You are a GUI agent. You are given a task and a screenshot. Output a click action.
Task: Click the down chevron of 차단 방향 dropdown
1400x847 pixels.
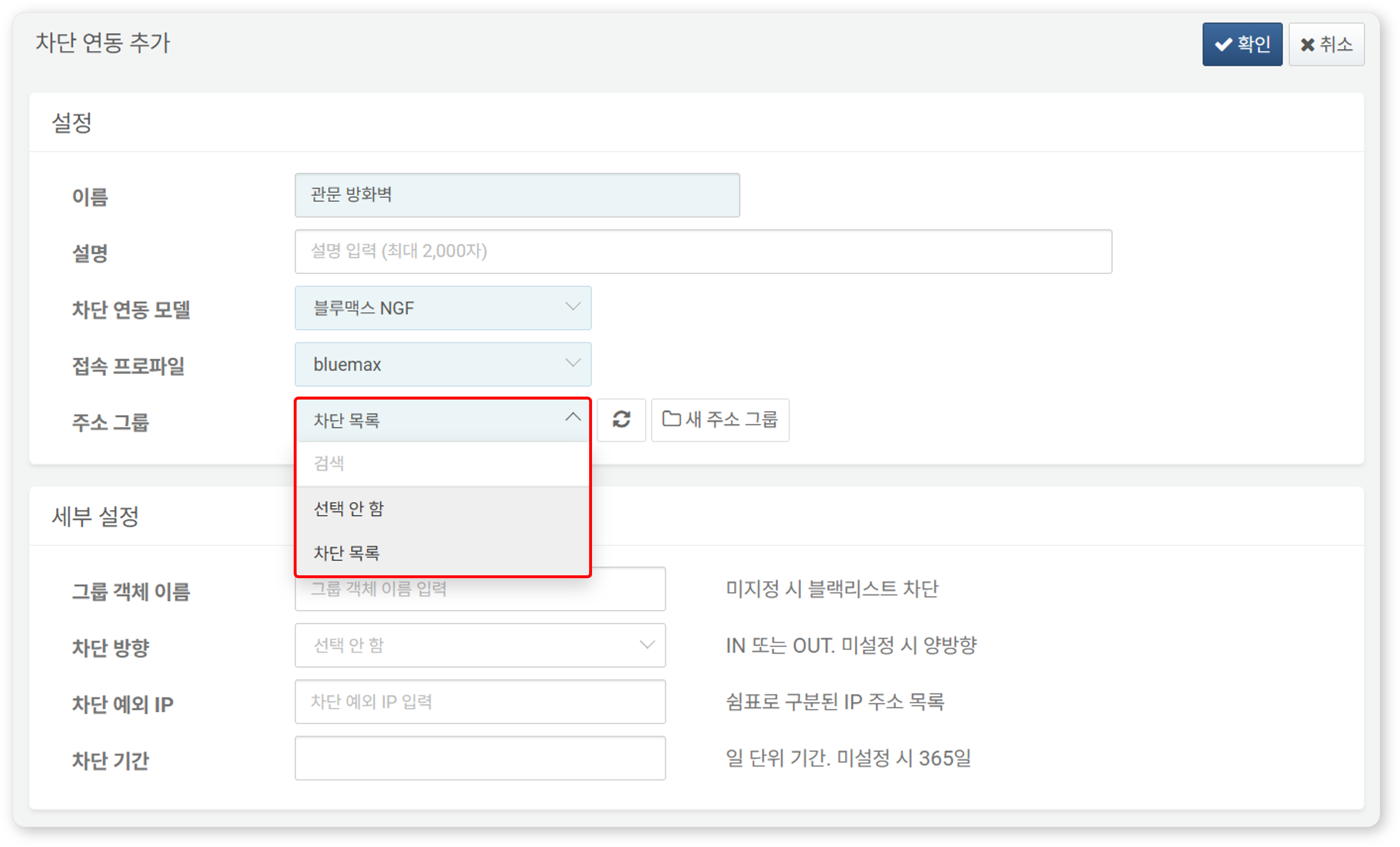pos(647,645)
